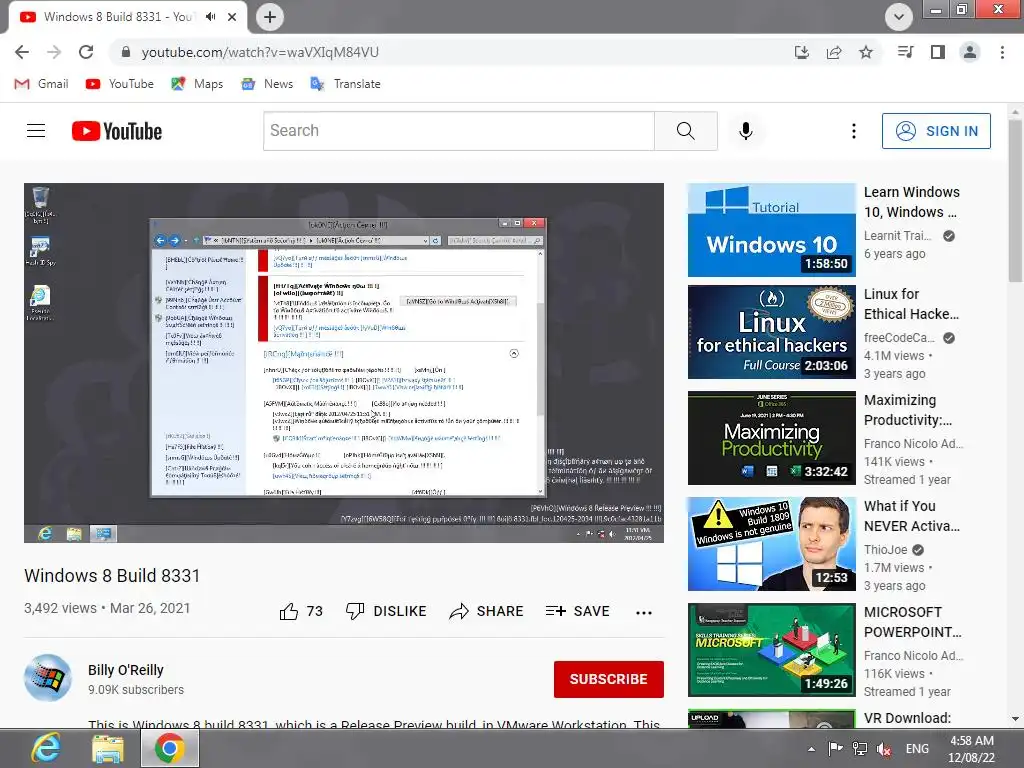The image size is (1024, 768).
Task: Open Billy O'Reilly channel avatar
Action: [x=48, y=678]
